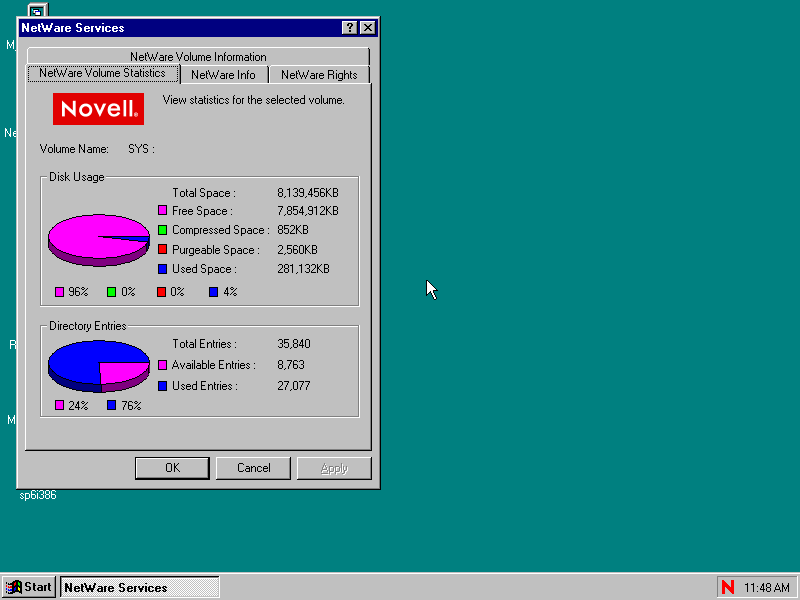The image size is (800, 600).
Task: Open the NetWare Volume Information tab
Action: (x=198, y=57)
